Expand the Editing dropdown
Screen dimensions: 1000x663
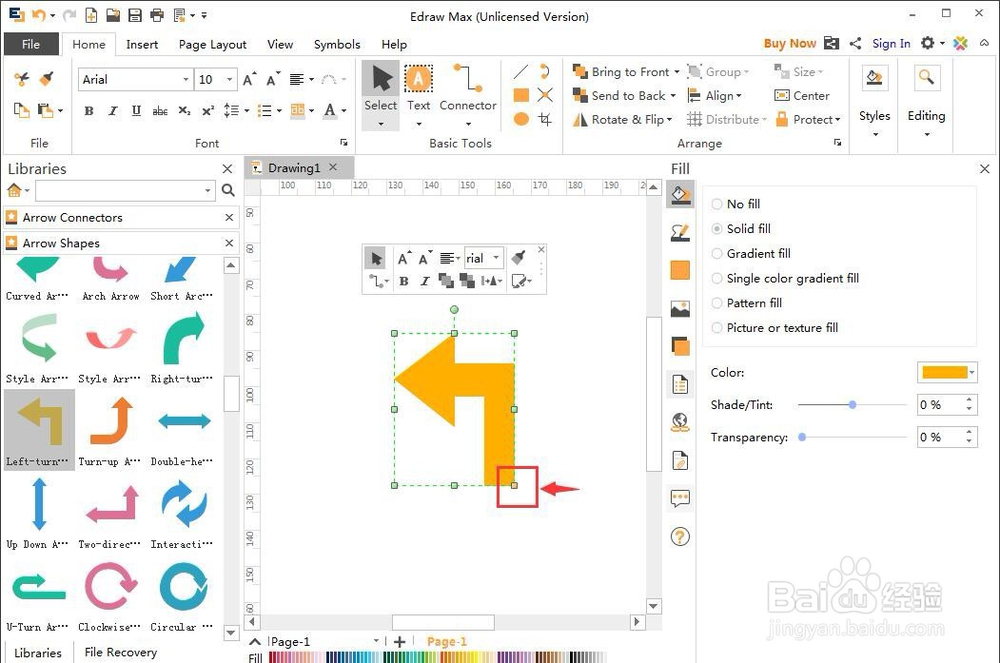pyautogui.click(x=927, y=135)
